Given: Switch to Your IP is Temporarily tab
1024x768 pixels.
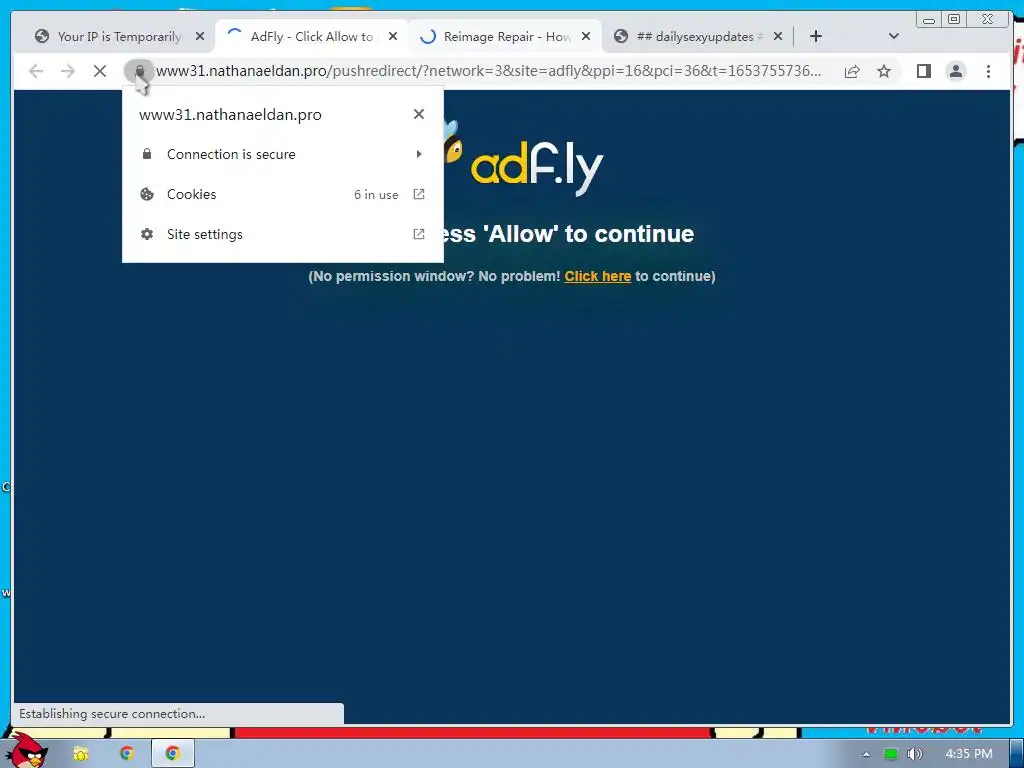Looking at the screenshot, I should tap(119, 37).
